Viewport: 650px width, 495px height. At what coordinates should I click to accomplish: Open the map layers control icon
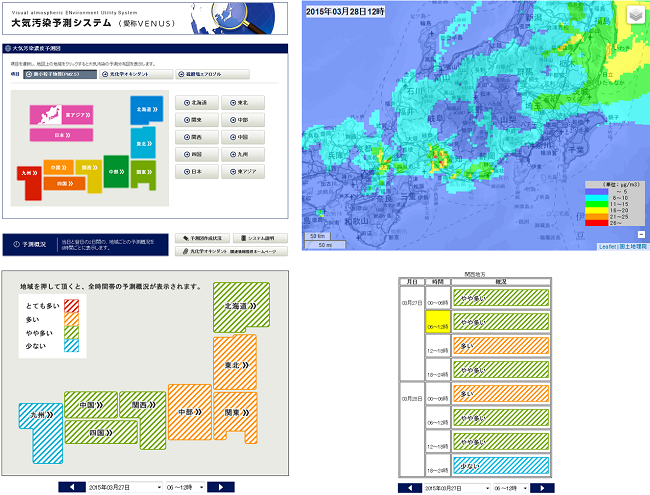[x=635, y=15]
